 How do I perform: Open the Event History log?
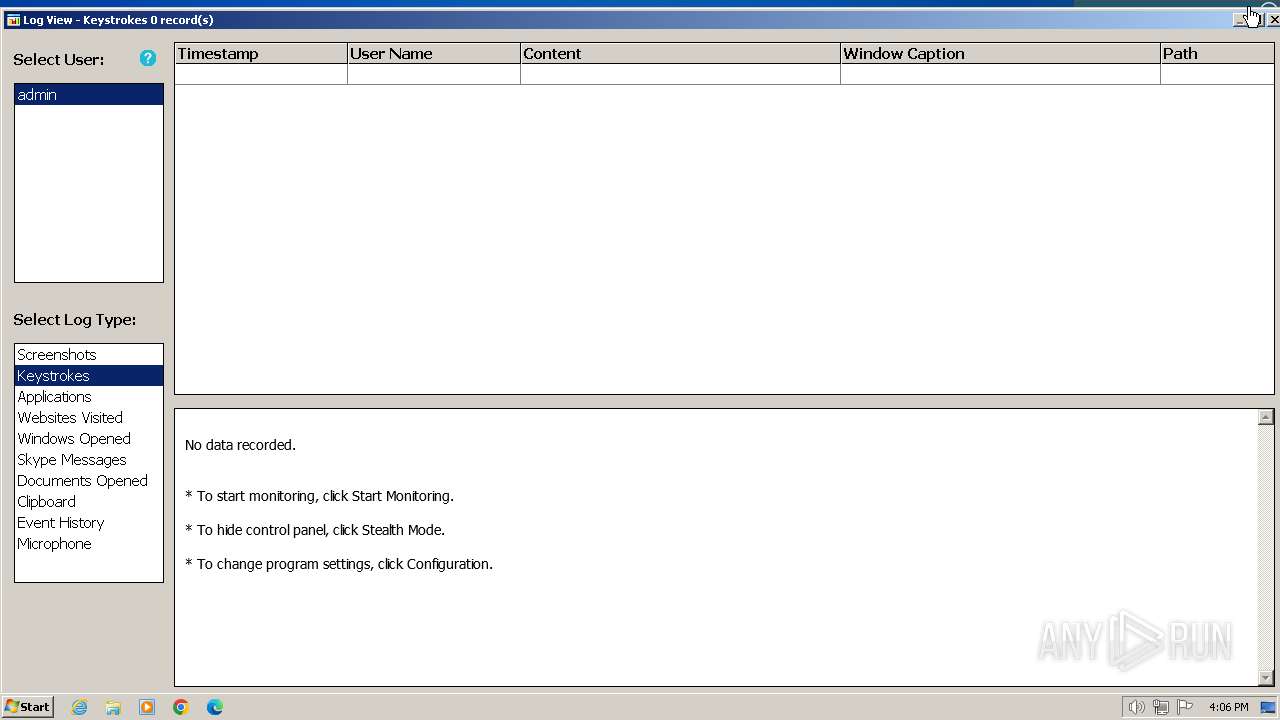pyautogui.click(x=89, y=523)
